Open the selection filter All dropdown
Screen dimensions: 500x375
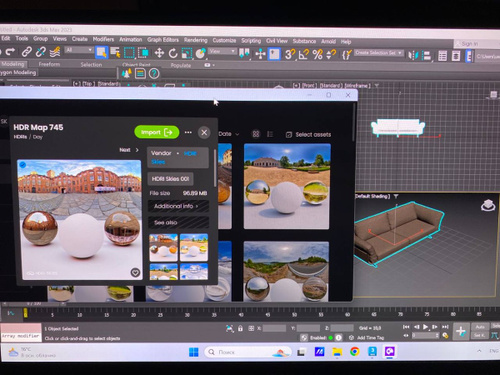(79, 50)
